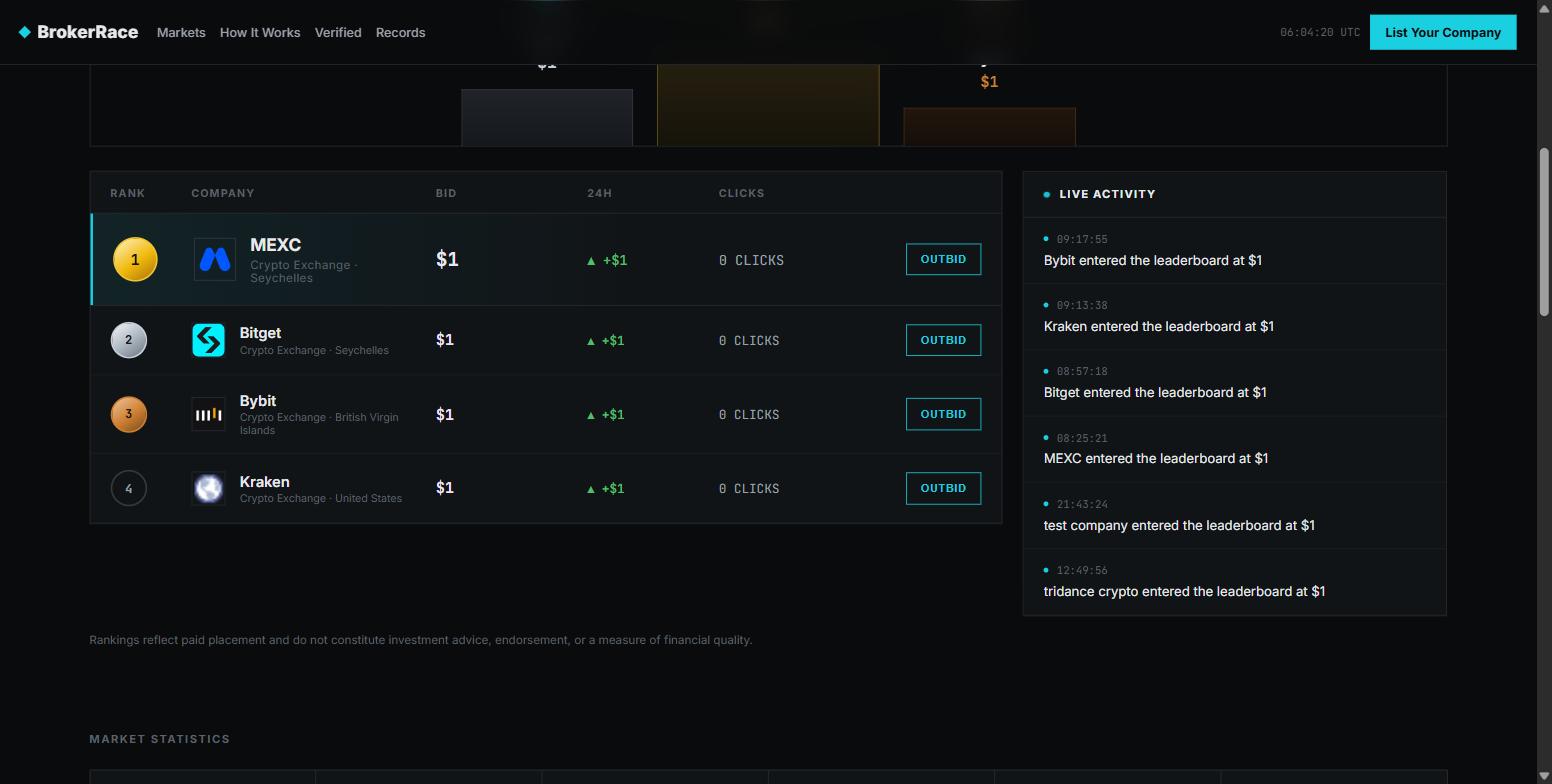Click the CLICKS column header

(x=741, y=193)
